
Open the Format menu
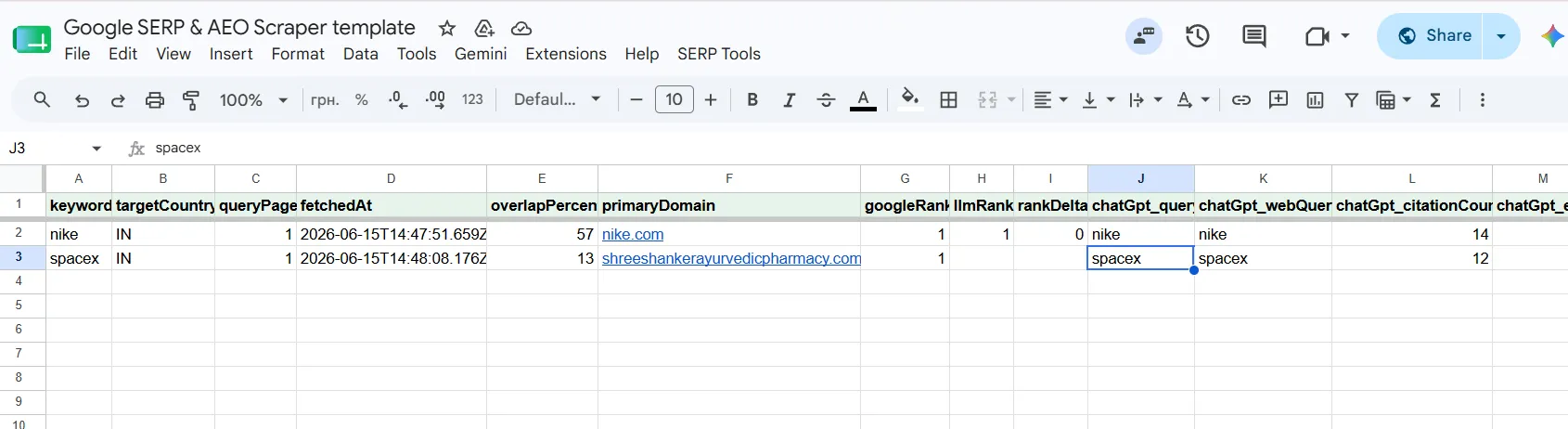point(298,54)
